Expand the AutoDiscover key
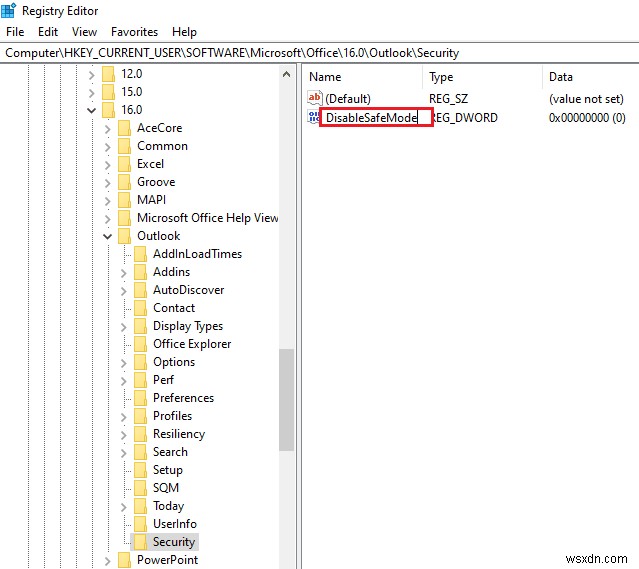The image size is (639, 569). click(123, 291)
